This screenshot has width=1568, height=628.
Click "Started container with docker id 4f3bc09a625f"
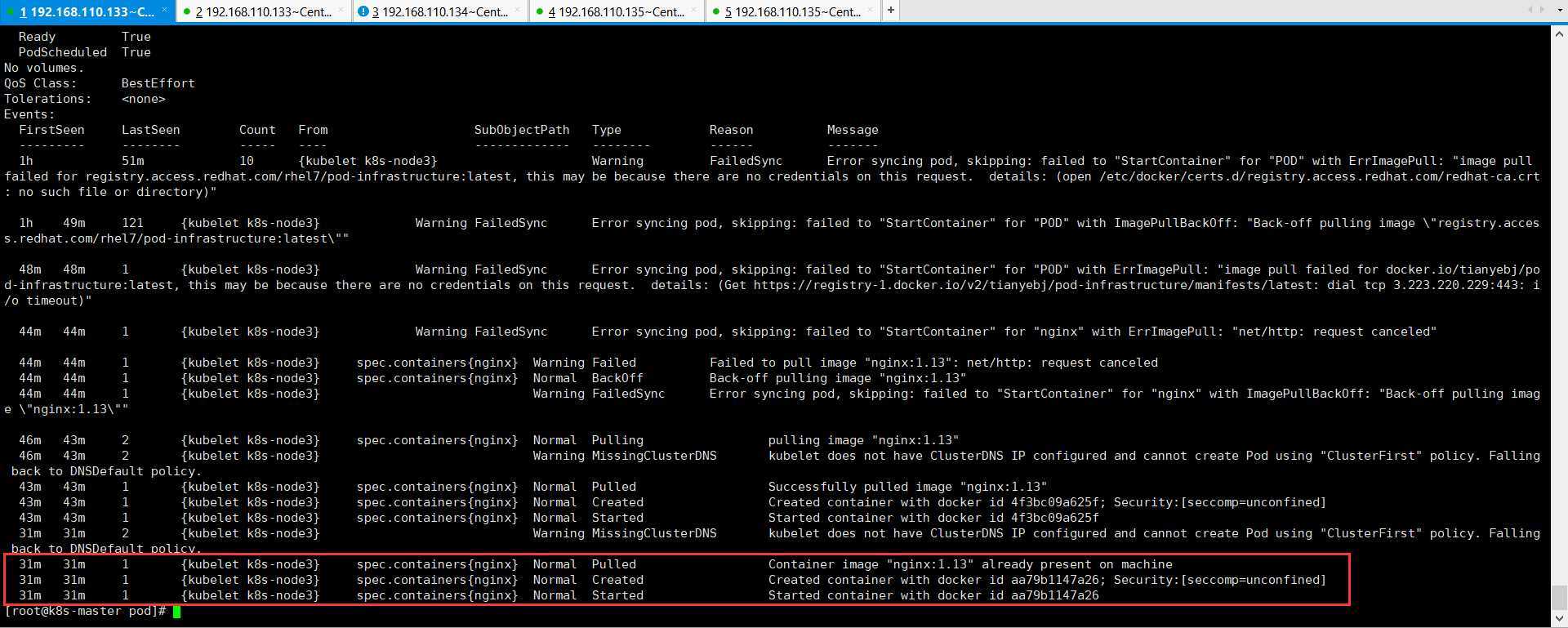[x=933, y=518]
